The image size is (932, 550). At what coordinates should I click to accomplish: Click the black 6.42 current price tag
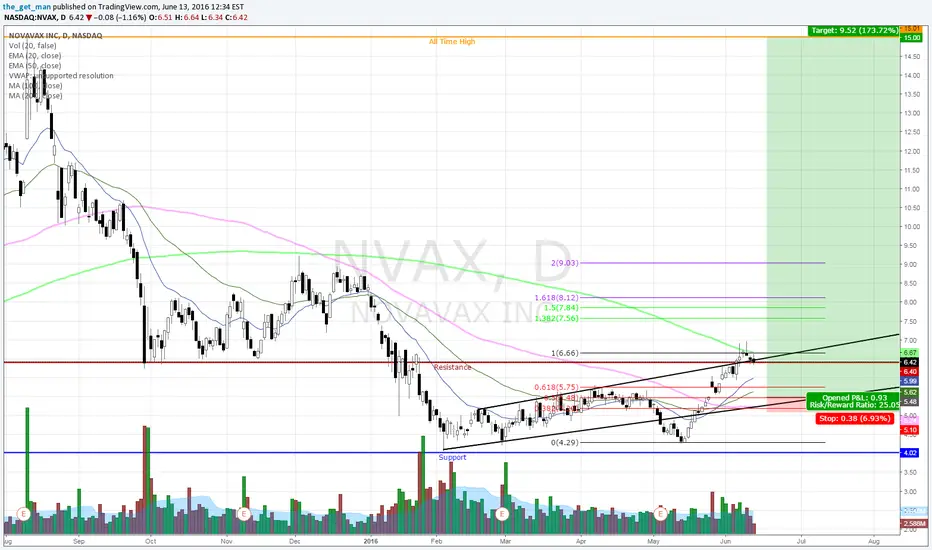pos(911,362)
